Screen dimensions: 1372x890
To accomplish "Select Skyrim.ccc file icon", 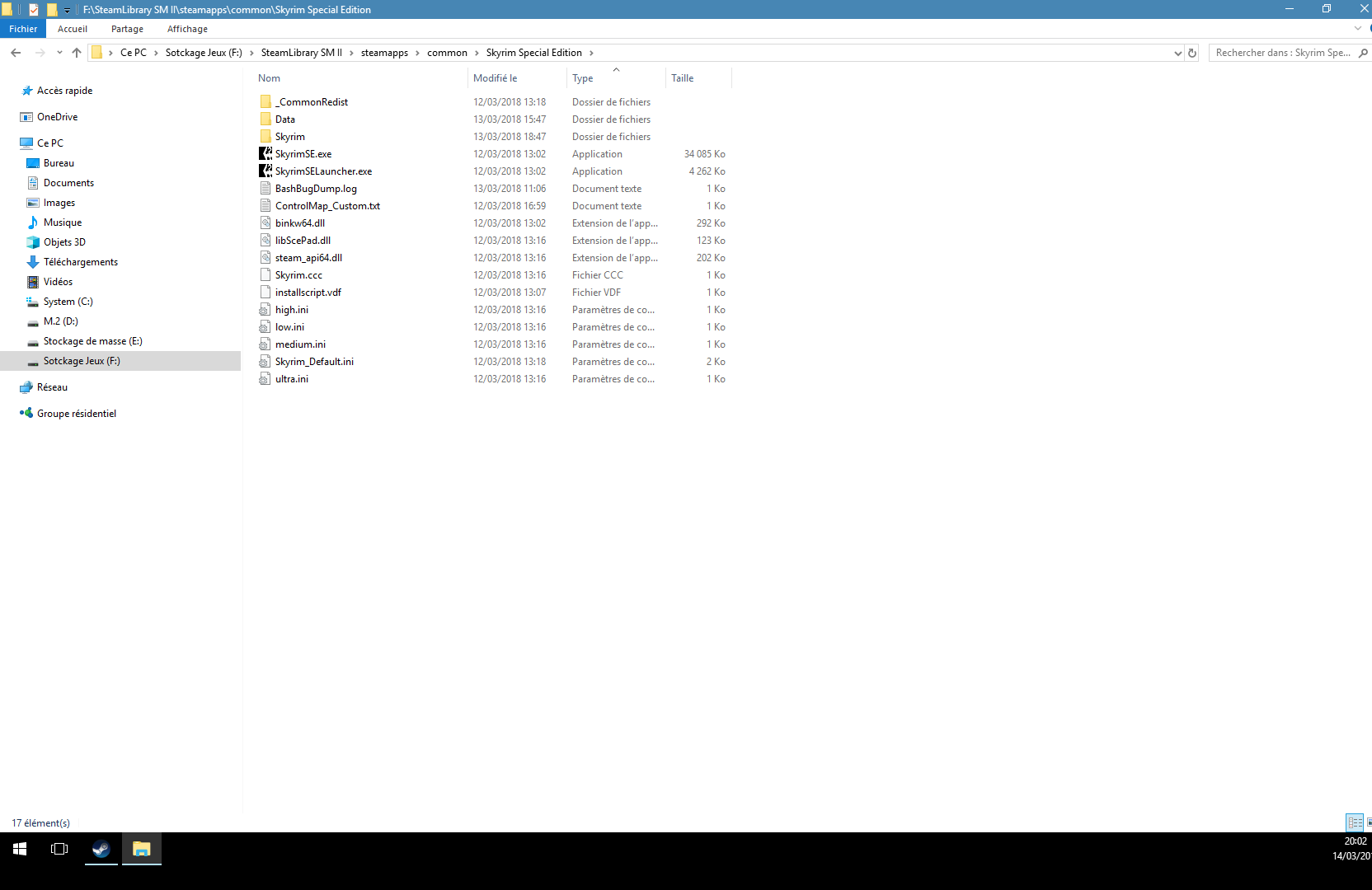I will 265,275.
